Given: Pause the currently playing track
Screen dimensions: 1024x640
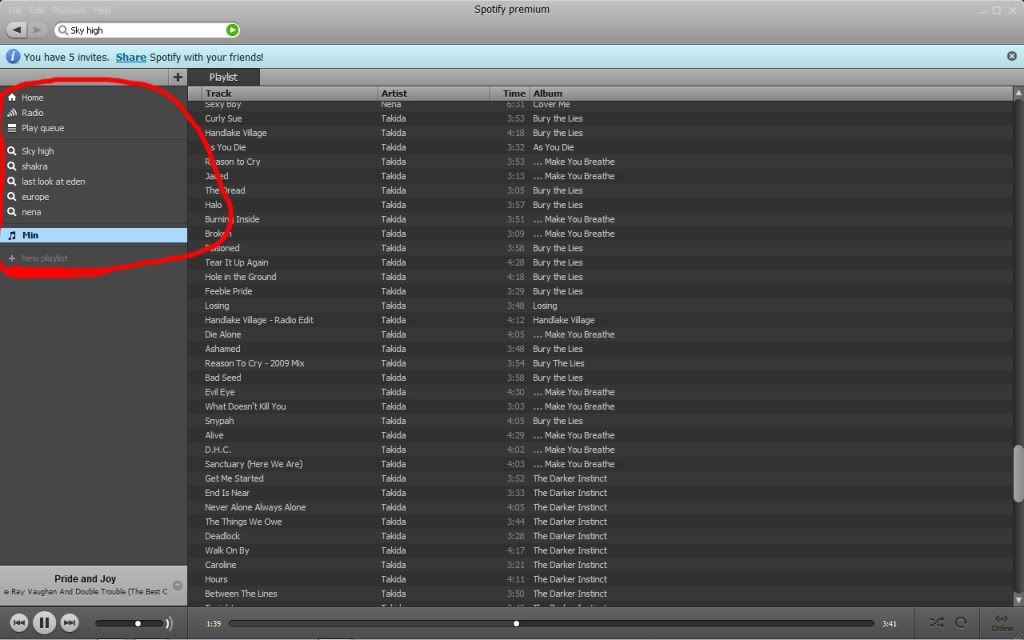Looking at the screenshot, I should pos(44,623).
